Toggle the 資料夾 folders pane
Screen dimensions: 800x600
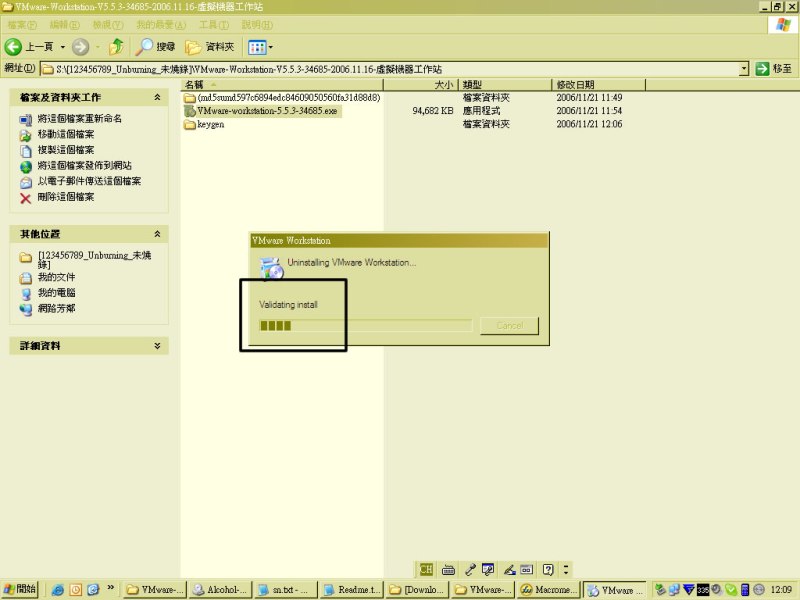coord(210,47)
